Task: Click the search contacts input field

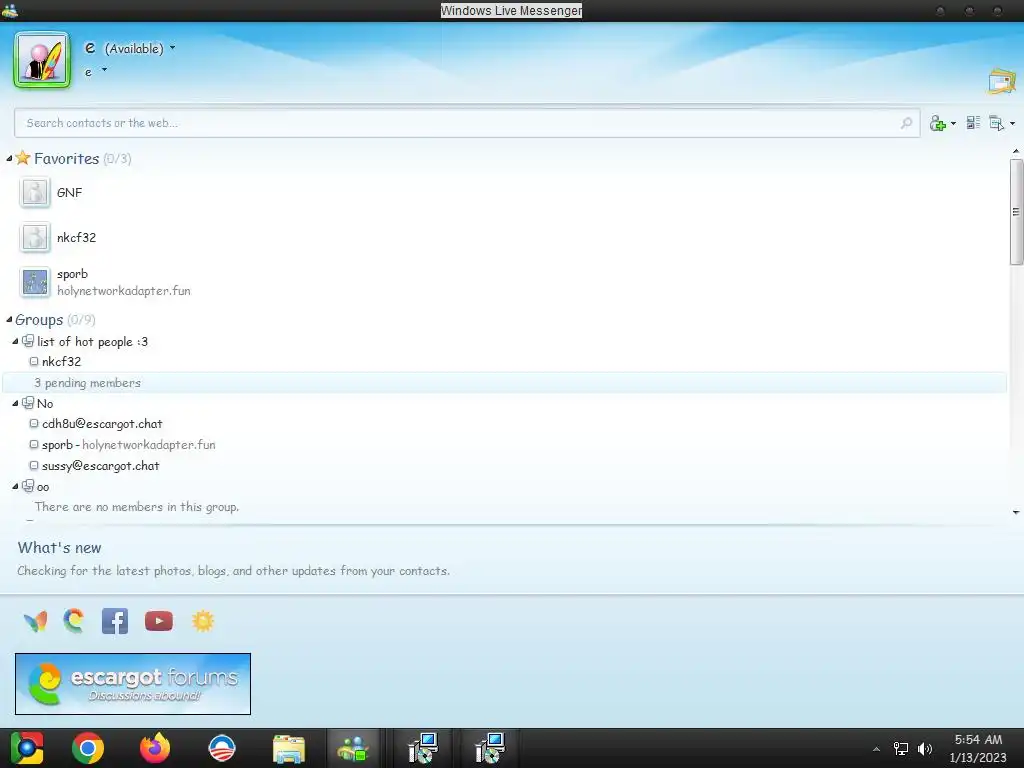Action: (x=467, y=123)
